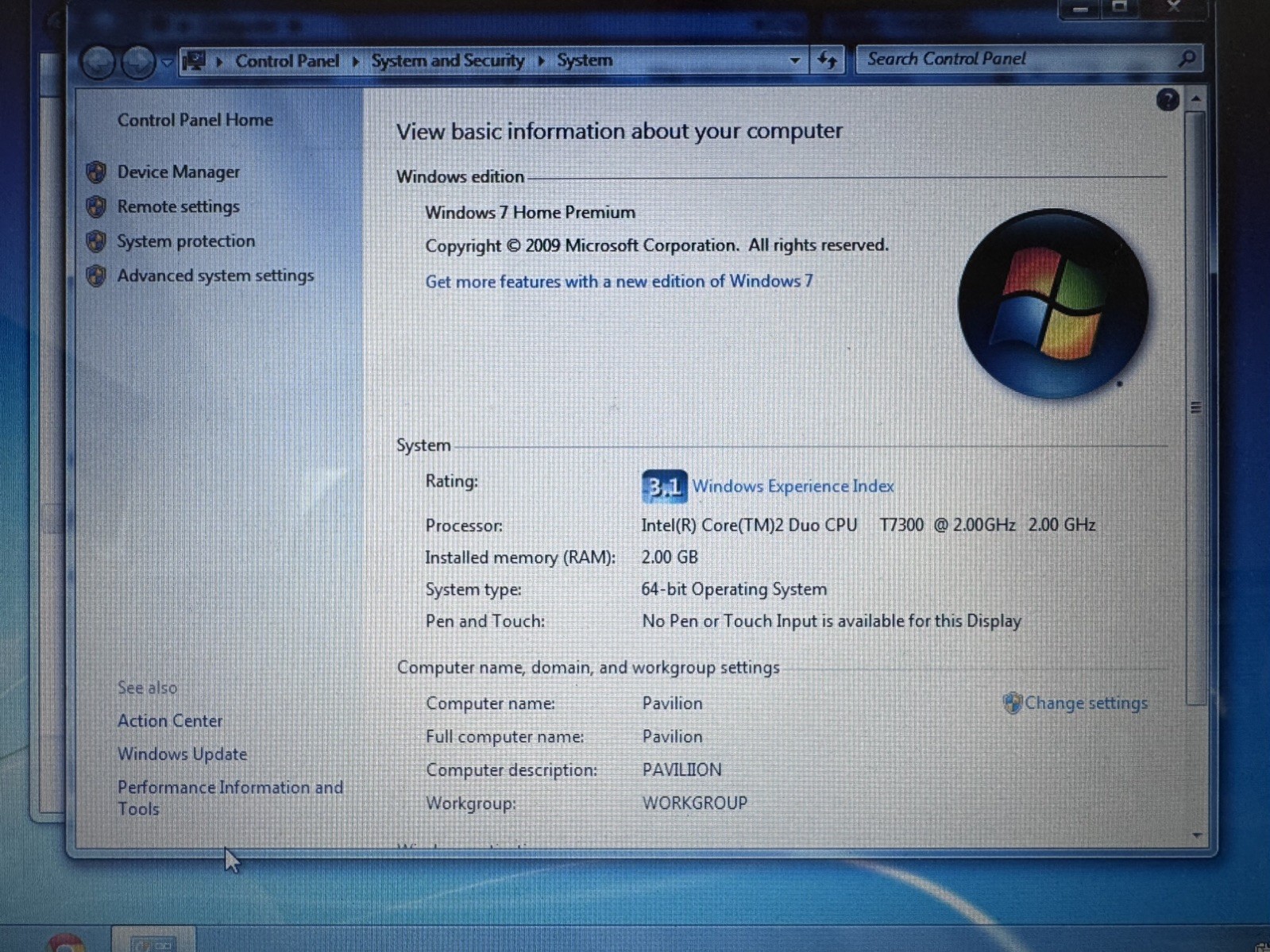Click Change settings link
The height and width of the screenshot is (952, 1270).
(x=1086, y=703)
